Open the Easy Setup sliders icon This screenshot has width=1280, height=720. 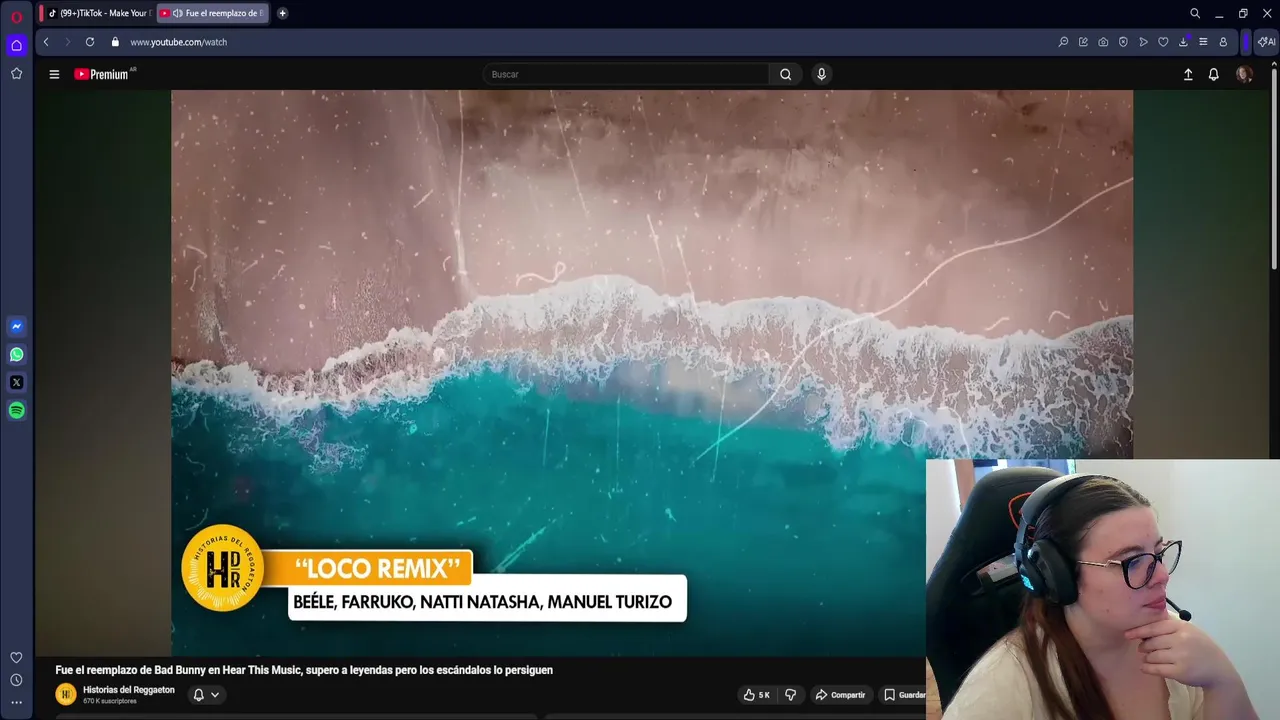1203,42
